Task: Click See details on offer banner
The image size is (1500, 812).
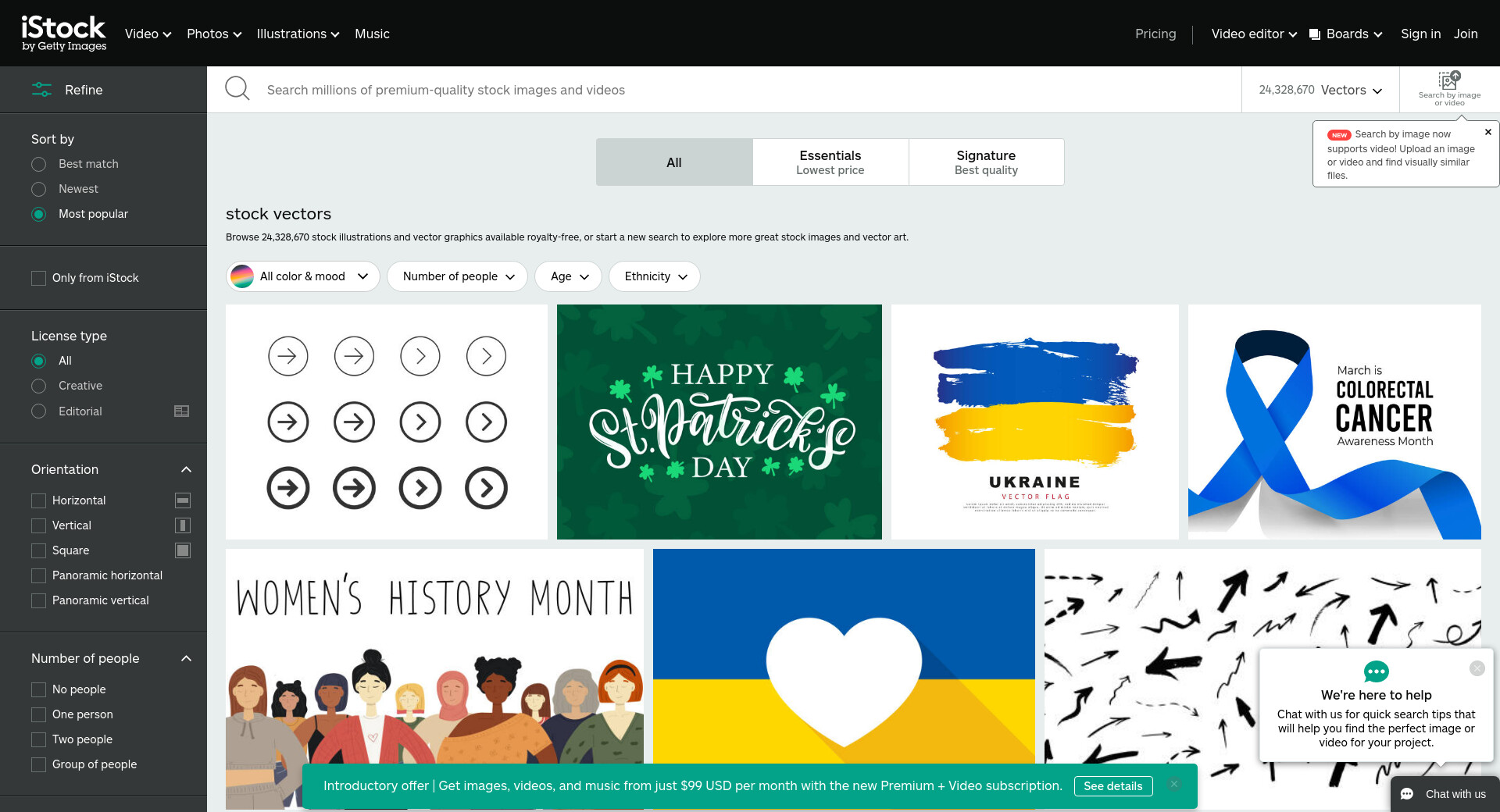Action: (1113, 785)
